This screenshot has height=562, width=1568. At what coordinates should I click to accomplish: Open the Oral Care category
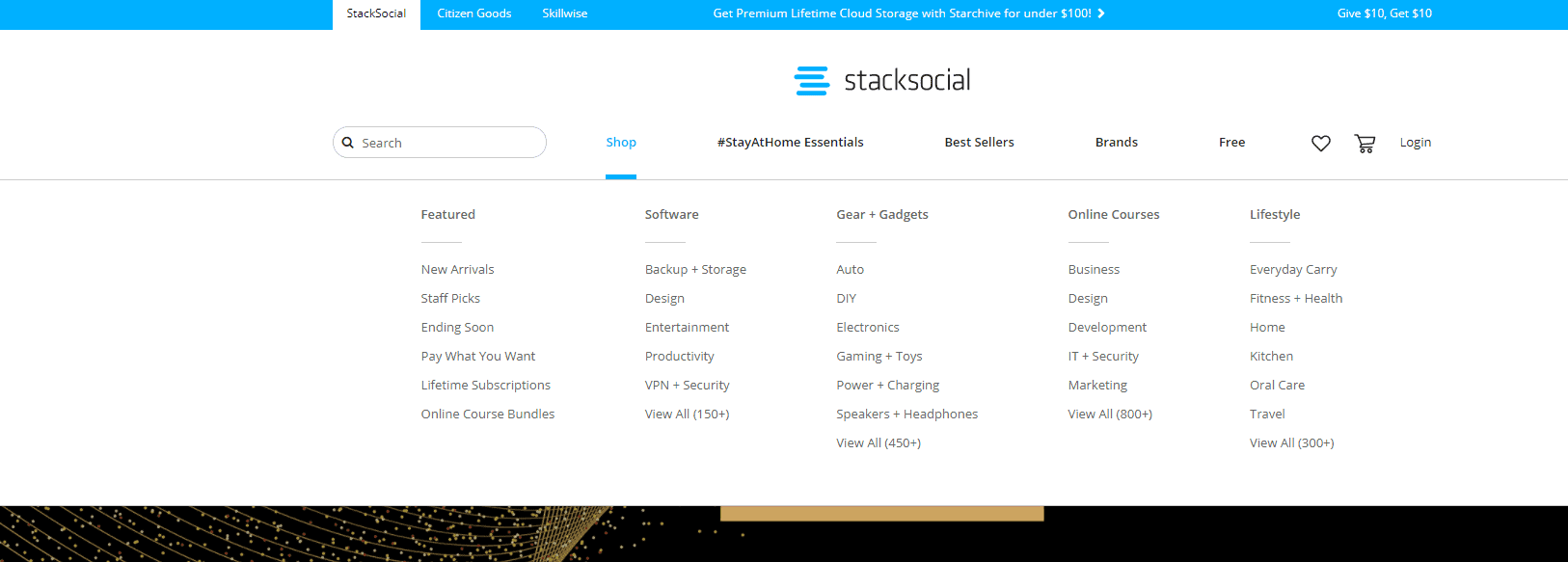tap(1277, 385)
